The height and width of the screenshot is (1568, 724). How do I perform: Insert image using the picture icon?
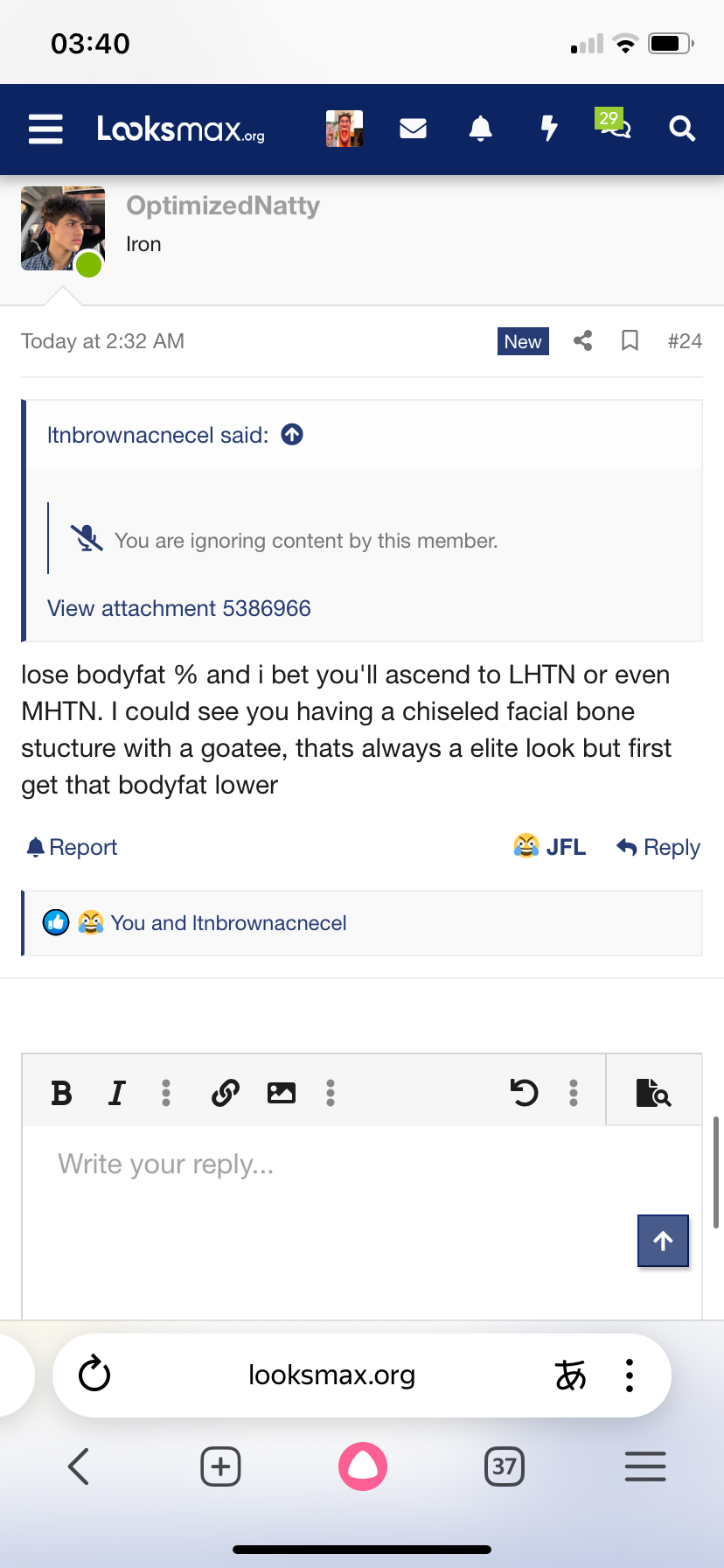pyautogui.click(x=281, y=1092)
